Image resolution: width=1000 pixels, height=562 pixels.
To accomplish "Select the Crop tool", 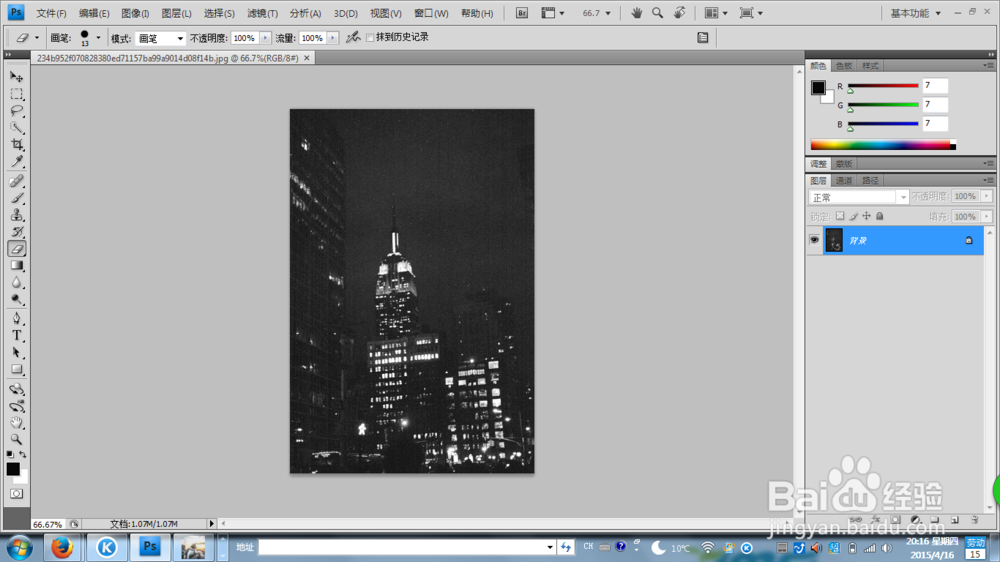I will 17,145.
